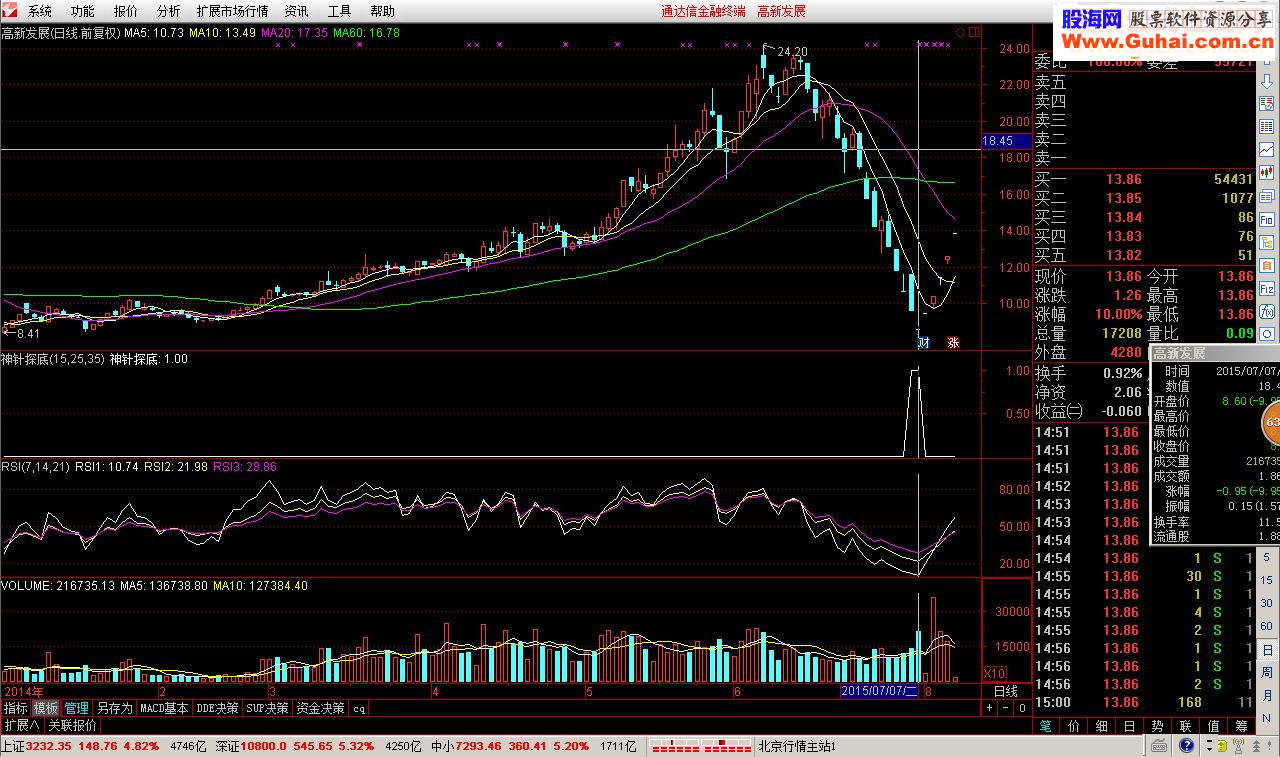Image resolution: width=1280 pixels, height=757 pixels.
Task: Select the 资金决策 template
Action: (x=320, y=708)
